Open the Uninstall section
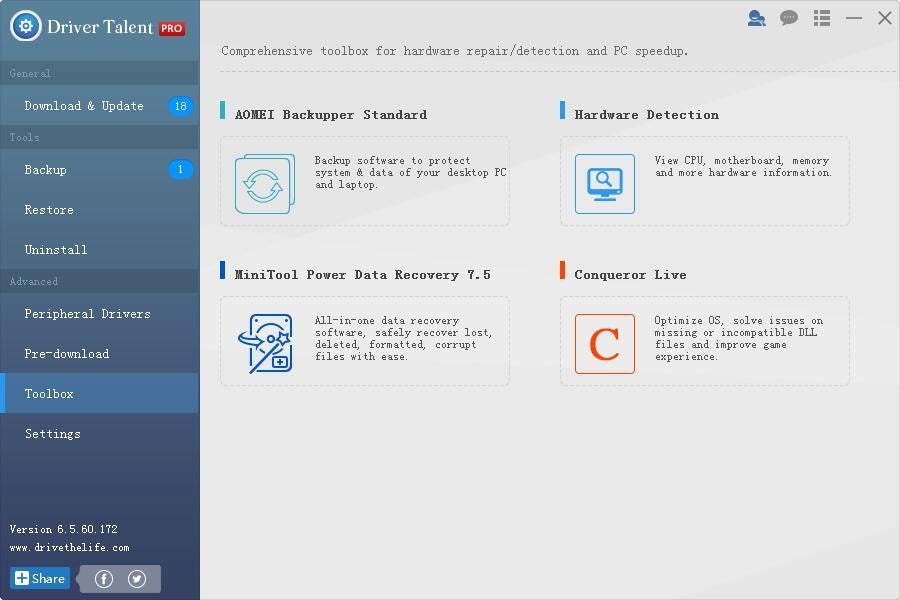Image resolution: width=900 pixels, height=600 pixels. tap(99, 250)
